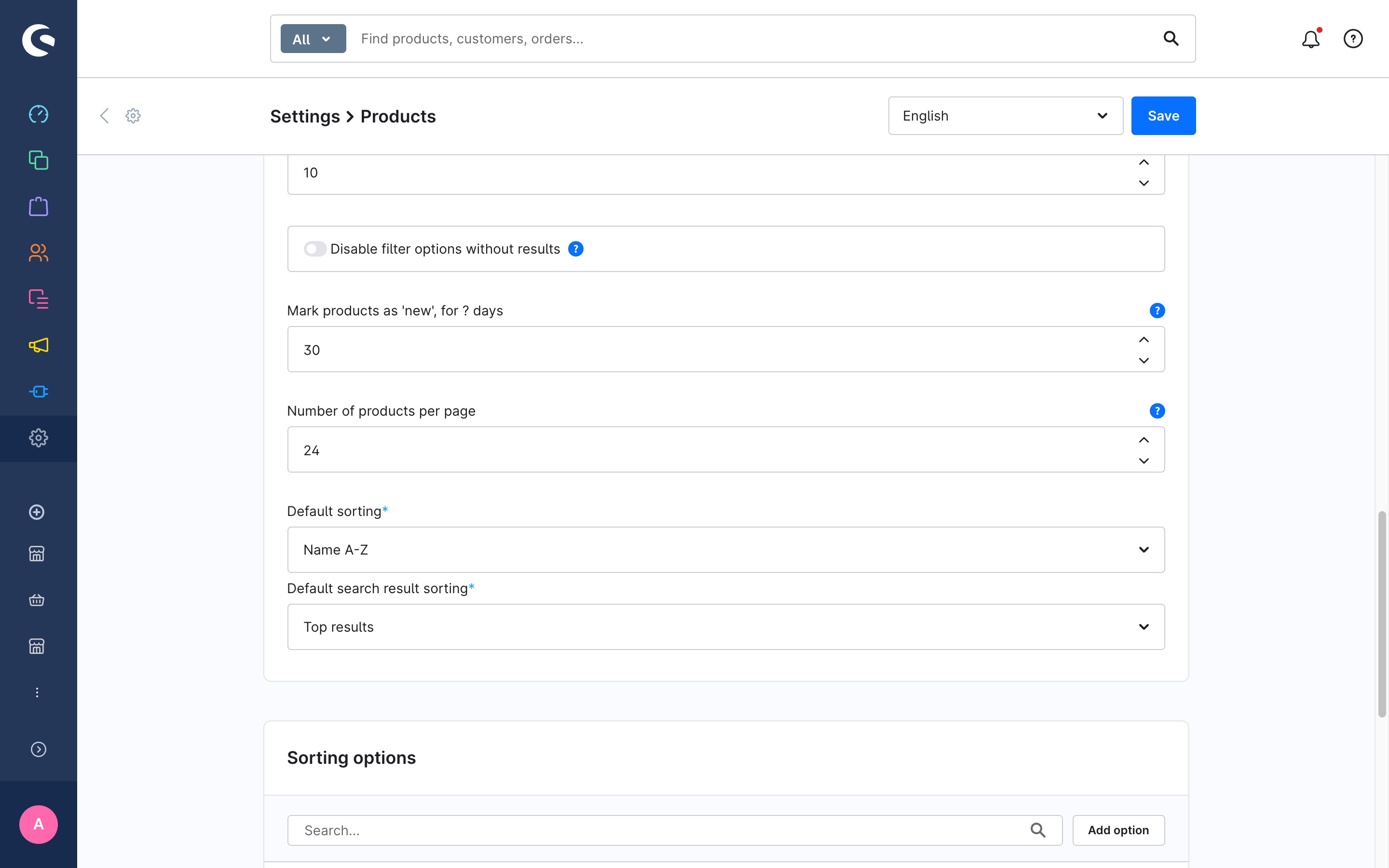Screen dimensions: 1389x868
Task: Expand the sidebar with the arrow circle icon
Action: pos(39,750)
